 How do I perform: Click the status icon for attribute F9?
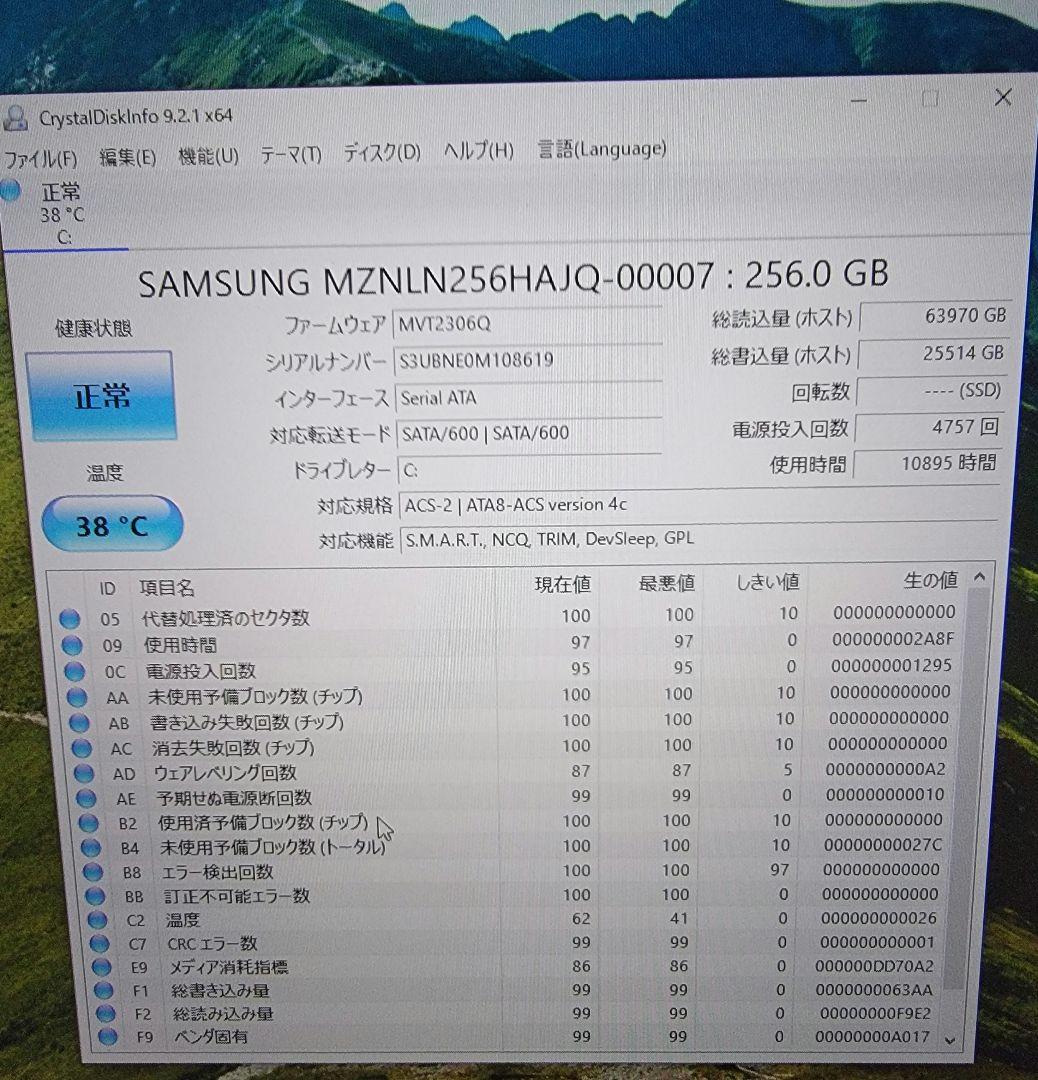pos(108,1036)
